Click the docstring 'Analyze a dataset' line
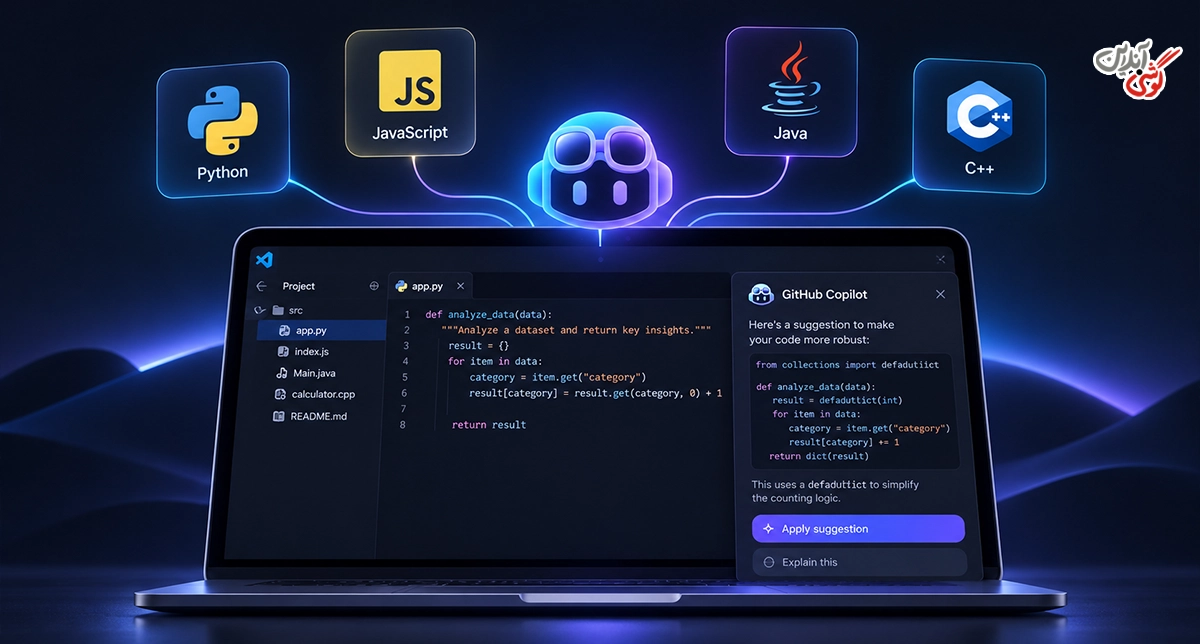This screenshot has height=644, width=1200. 576,330
